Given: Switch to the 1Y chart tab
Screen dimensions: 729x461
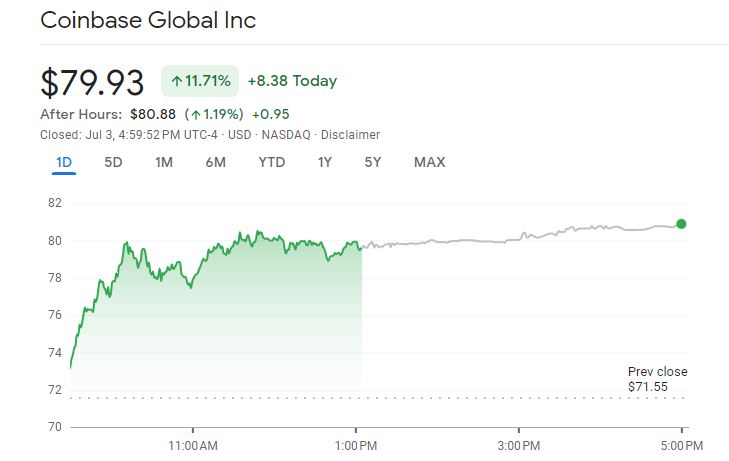Looking at the screenshot, I should [x=324, y=162].
